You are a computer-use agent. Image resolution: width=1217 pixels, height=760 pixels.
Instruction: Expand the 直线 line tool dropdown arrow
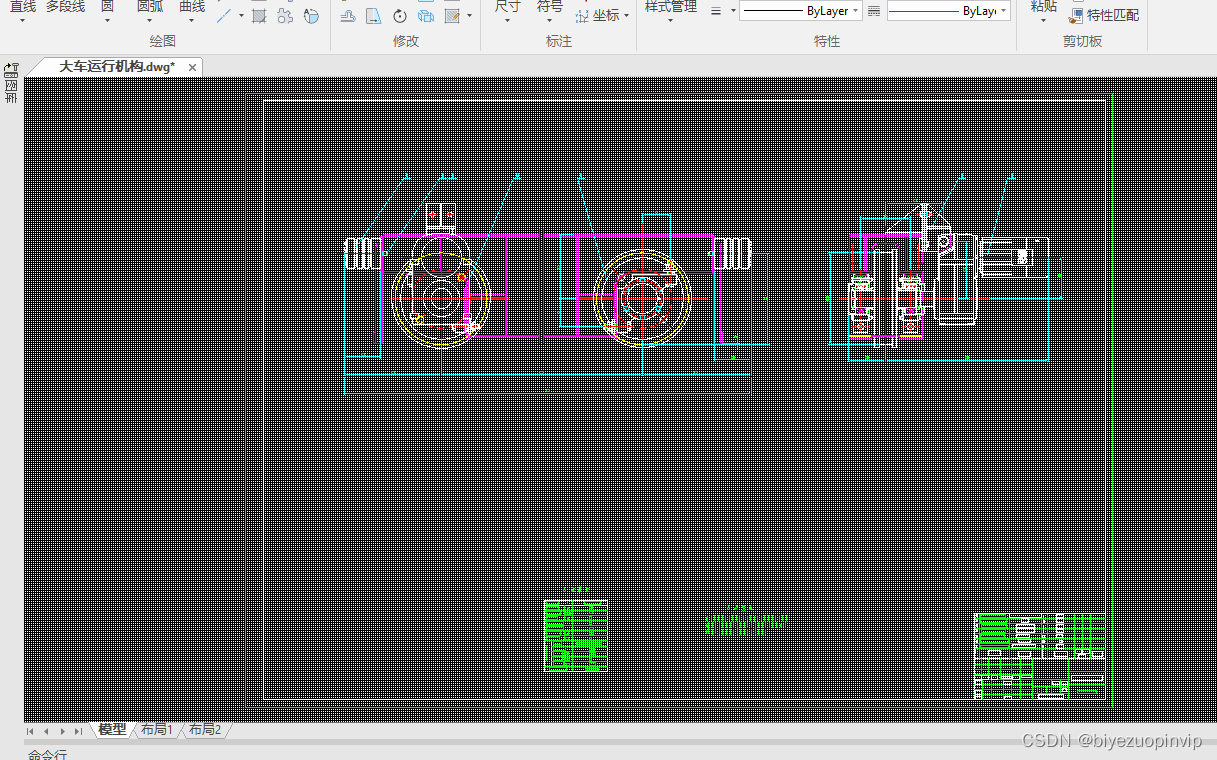(x=22, y=21)
